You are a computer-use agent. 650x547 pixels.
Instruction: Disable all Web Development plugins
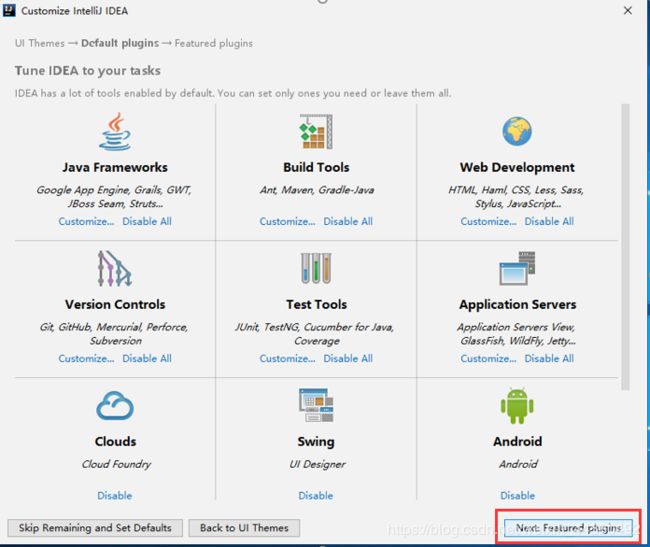(549, 221)
